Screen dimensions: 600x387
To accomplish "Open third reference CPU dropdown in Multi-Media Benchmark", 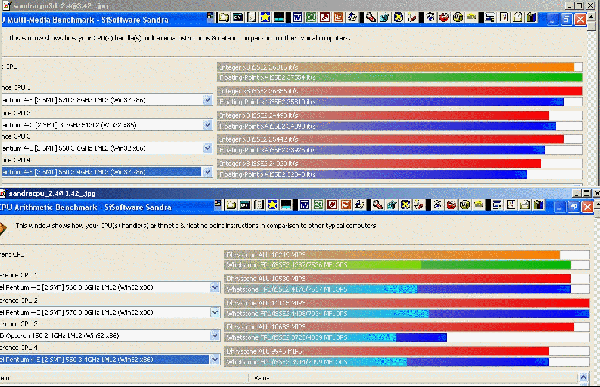I will [207, 148].
